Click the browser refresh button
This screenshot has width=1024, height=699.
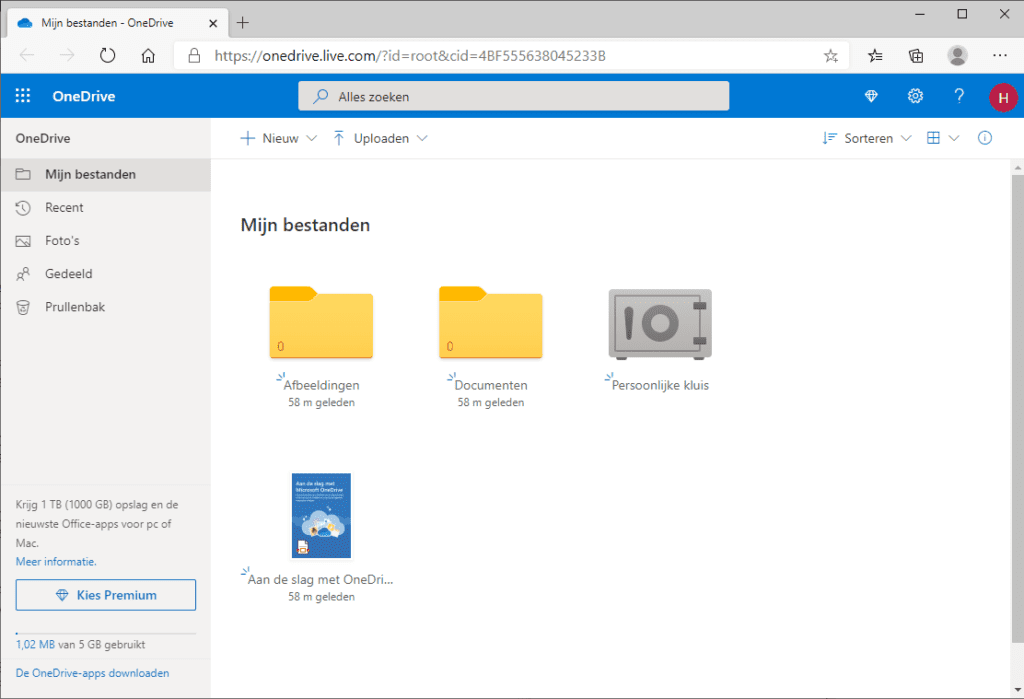pos(108,56)
